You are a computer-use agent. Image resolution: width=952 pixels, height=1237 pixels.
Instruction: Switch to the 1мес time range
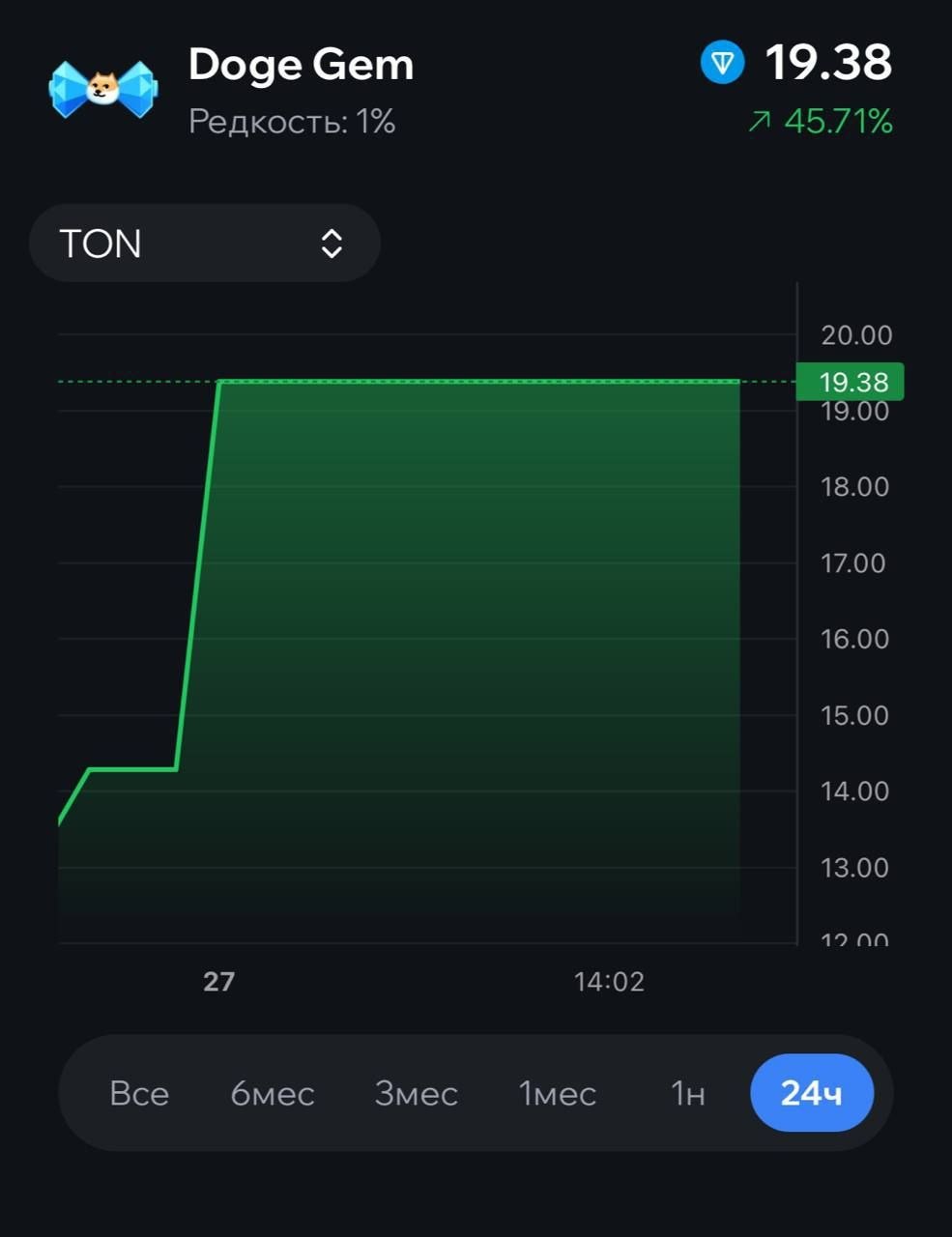(x=558, y=1093)
